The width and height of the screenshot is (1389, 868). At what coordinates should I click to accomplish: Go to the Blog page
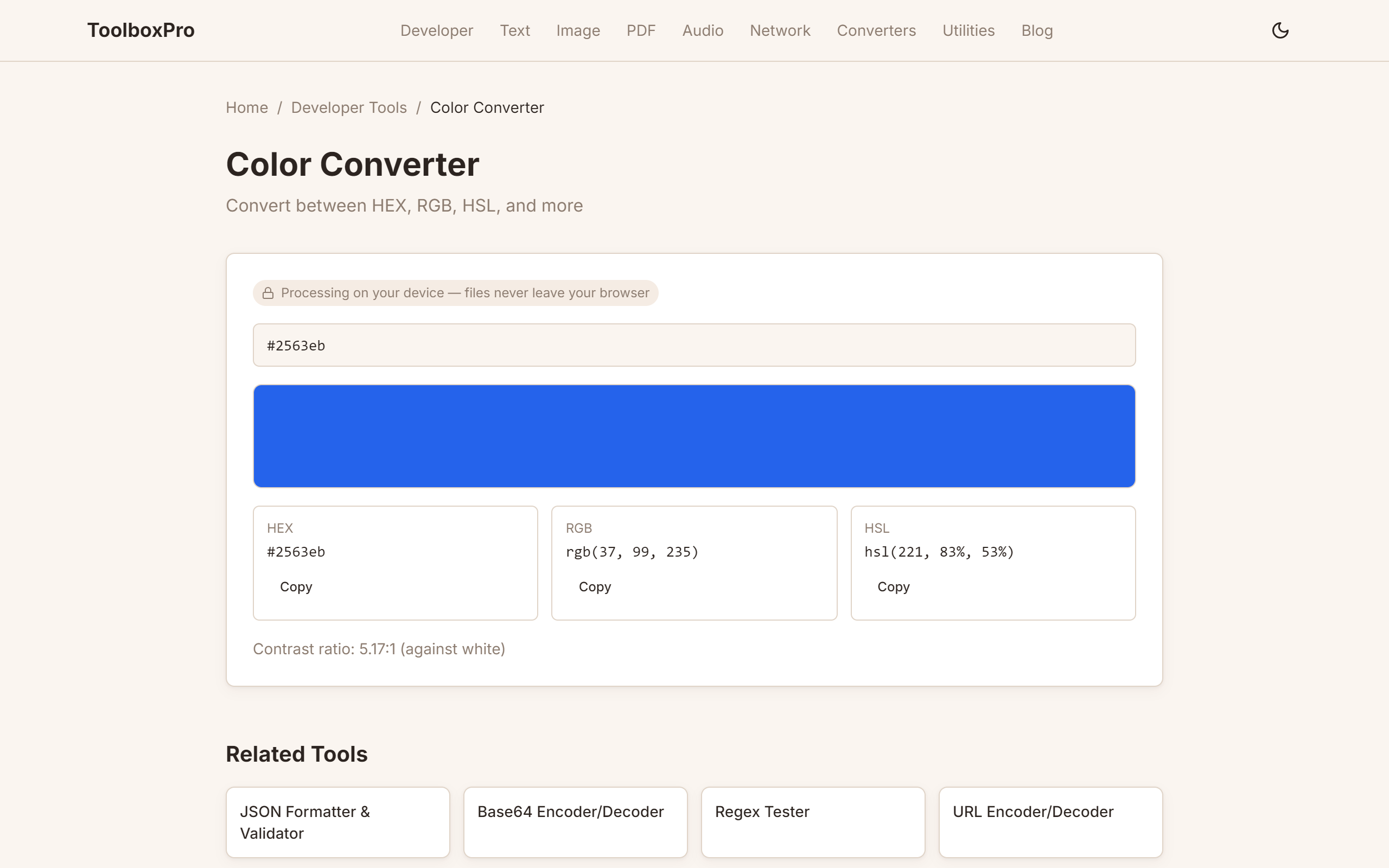pos(1036,30)
